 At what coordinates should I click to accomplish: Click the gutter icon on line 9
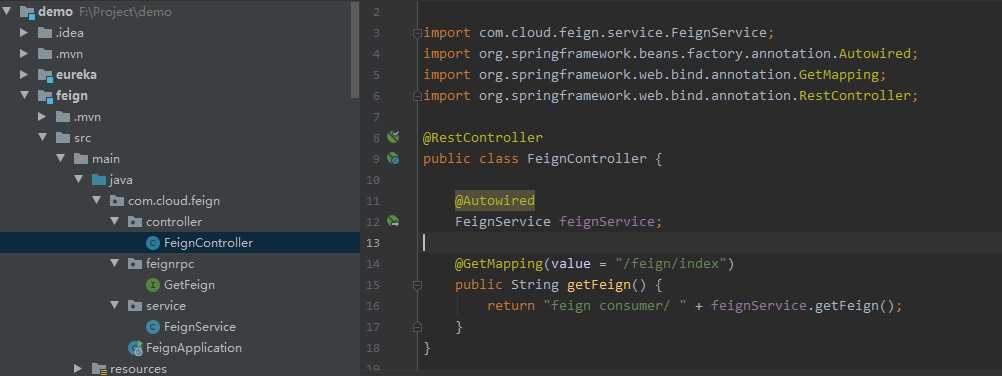click(393, 159)
